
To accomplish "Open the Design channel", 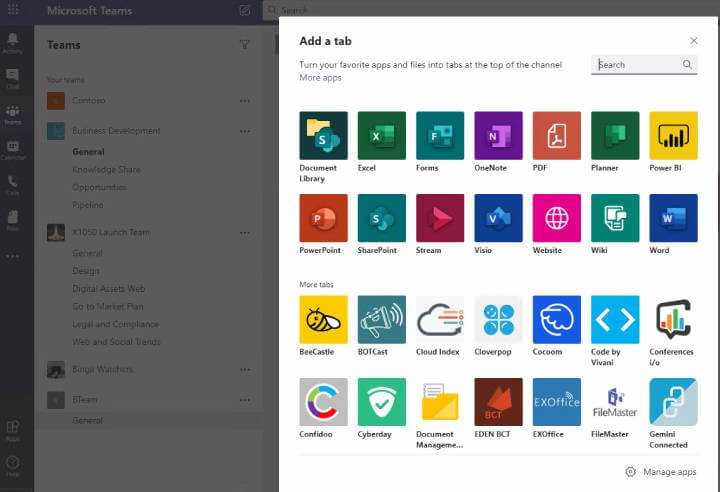I will [86, 271].
